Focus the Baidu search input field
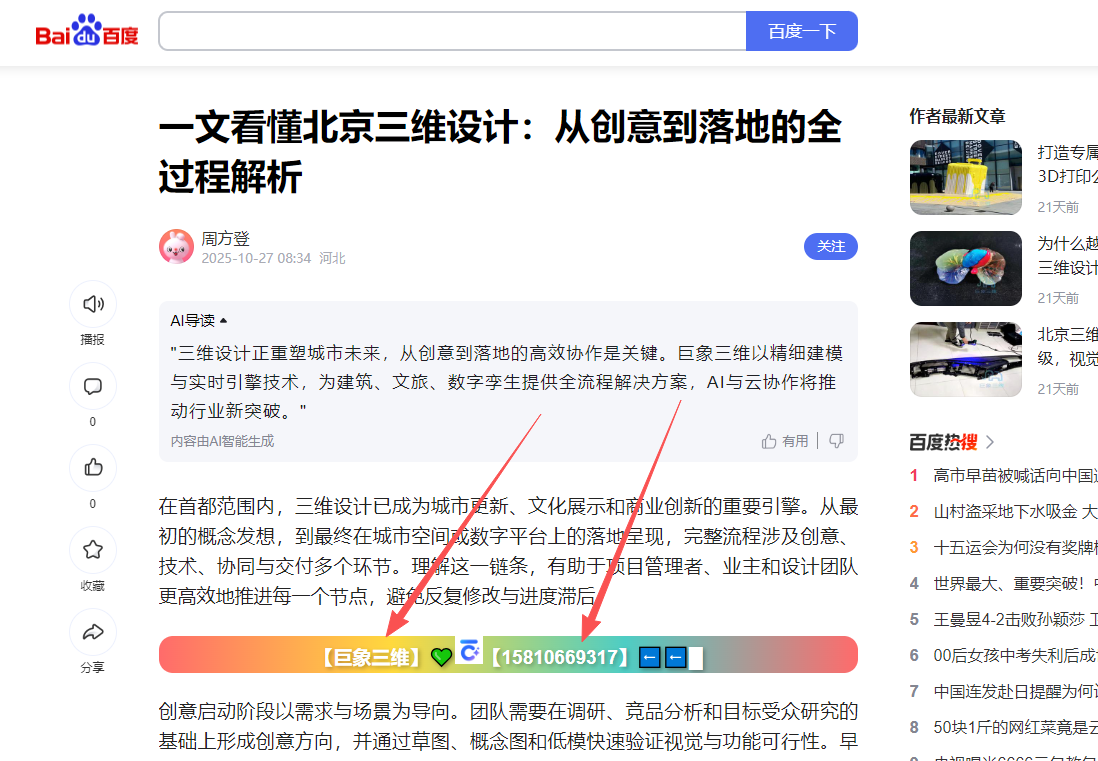The height and width of the screenshot is (761, 1098). coord(452,31)
